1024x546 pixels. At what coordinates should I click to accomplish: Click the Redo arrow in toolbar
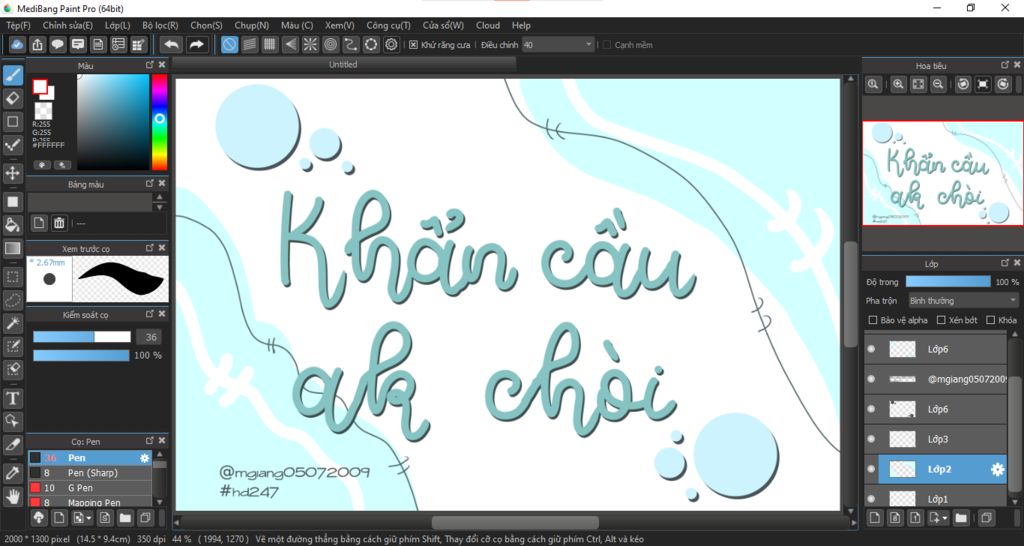195,44
